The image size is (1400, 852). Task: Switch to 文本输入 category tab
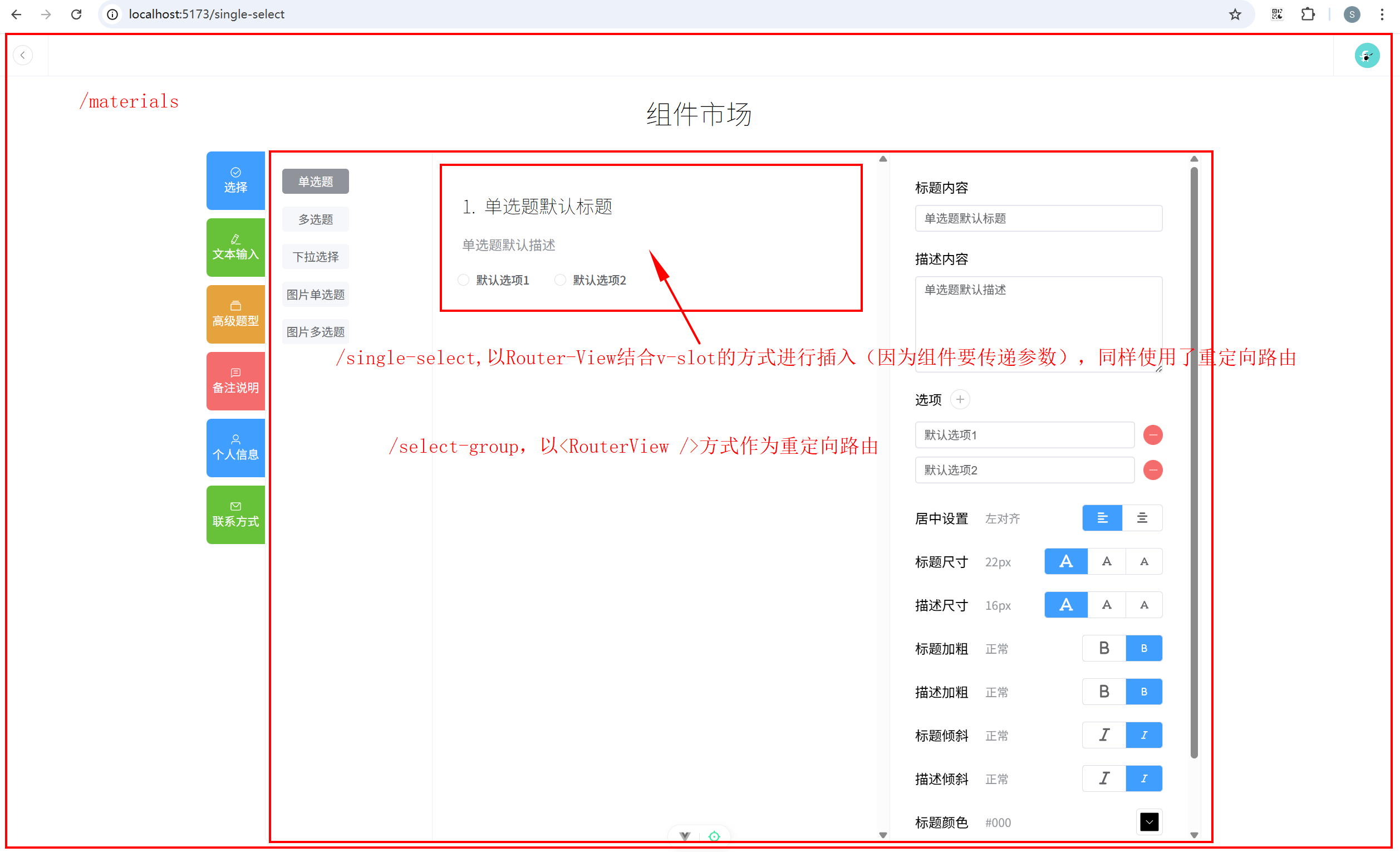235,248
